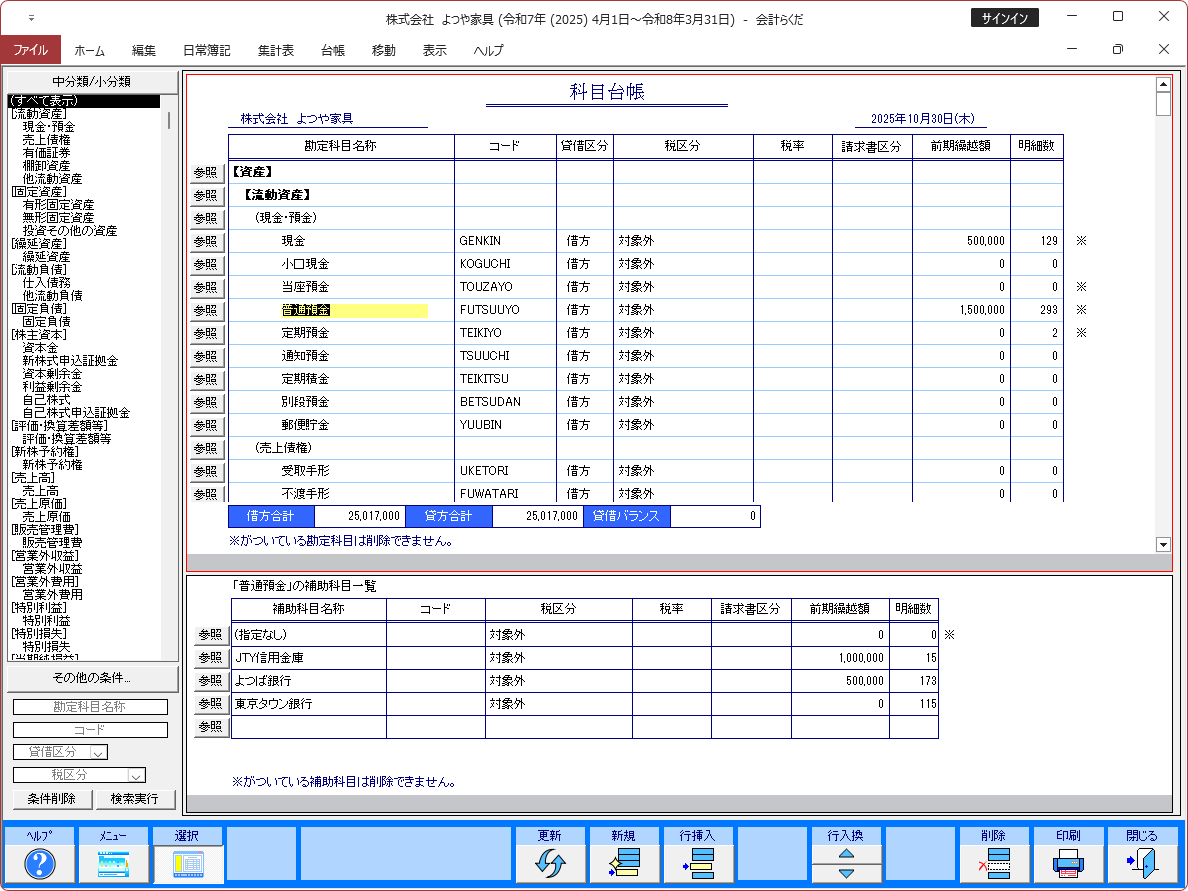Click the 更新 (Update) refresh icon

point(550,863)
